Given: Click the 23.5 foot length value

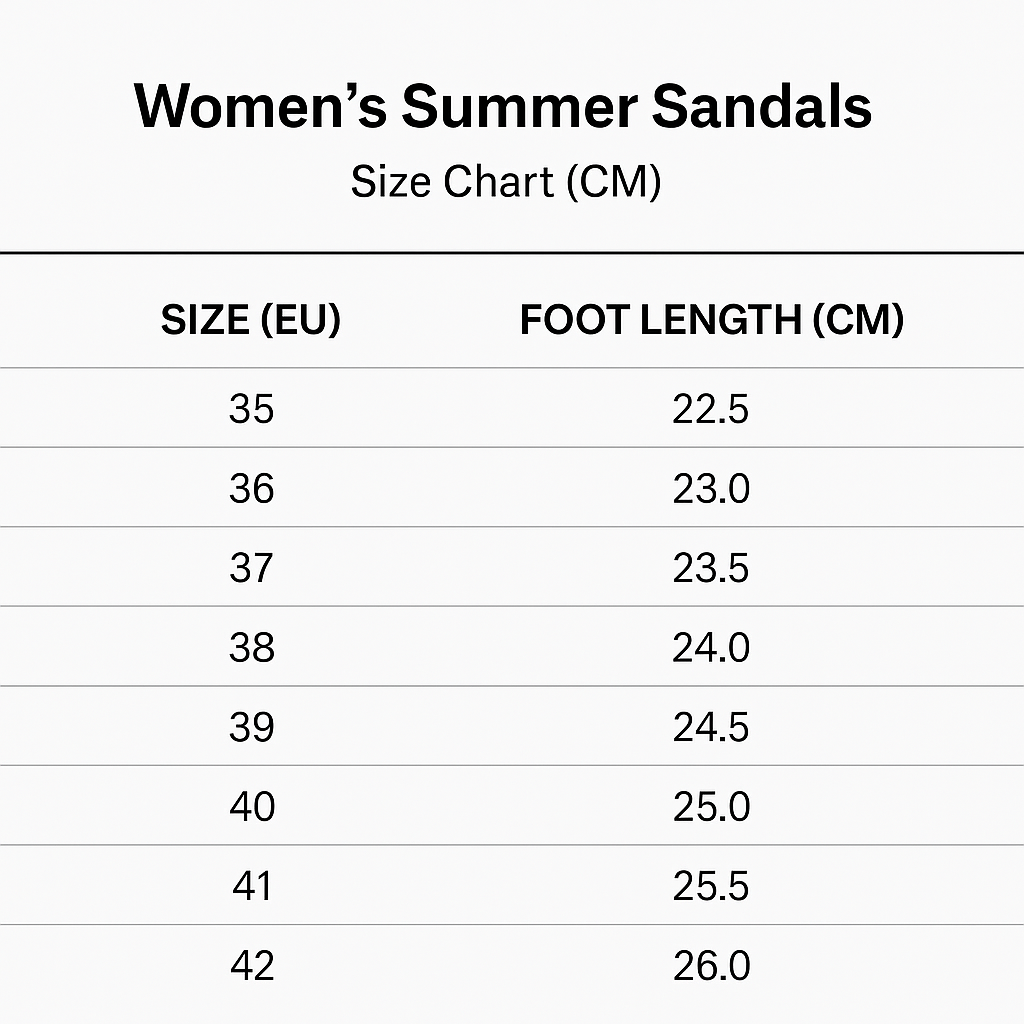Looking at the screenshot, I should 710,568.
